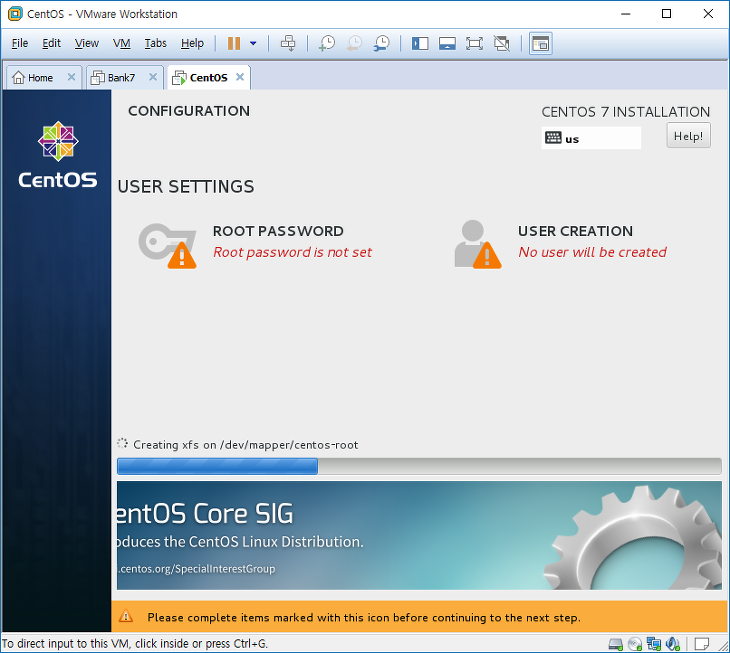Screen dimensions: 730x653
Task: Click the VMware Workstation title bar icon
Action: coord(15,13)
